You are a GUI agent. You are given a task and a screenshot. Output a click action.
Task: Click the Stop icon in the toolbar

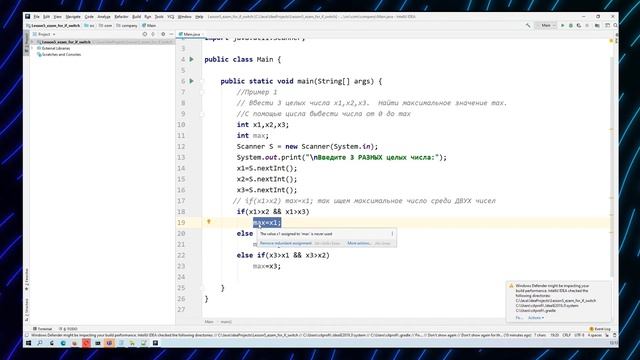587,25
